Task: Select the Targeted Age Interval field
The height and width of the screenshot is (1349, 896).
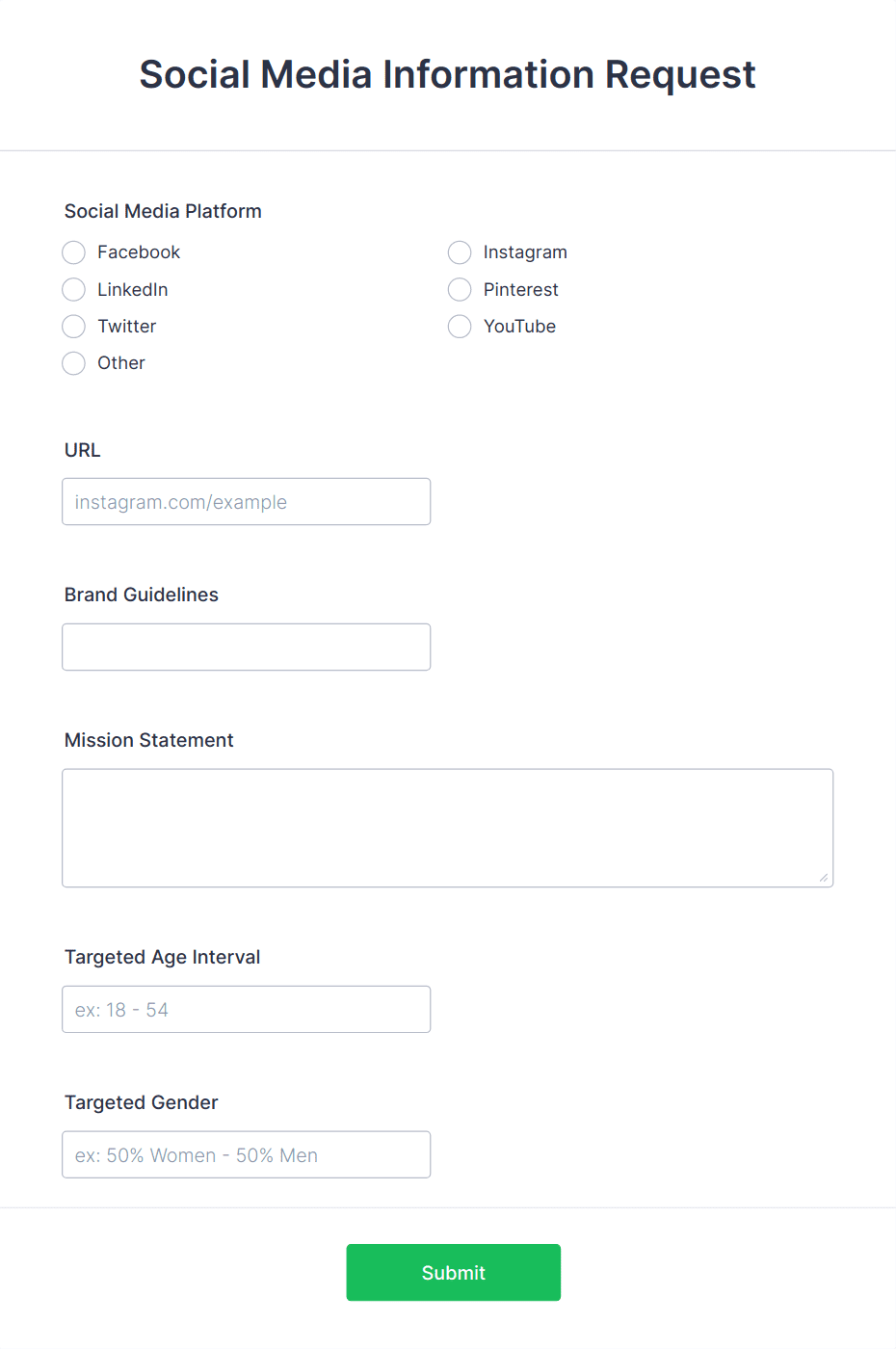Action: (246, 1009)
